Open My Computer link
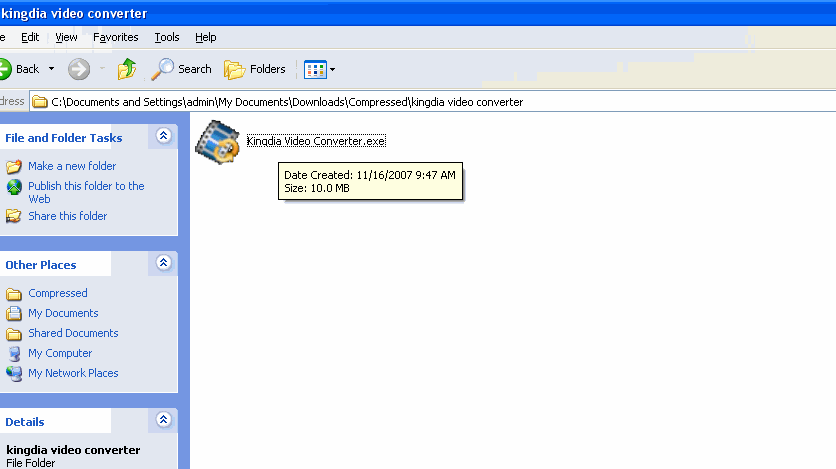Image resolution: width=836 pixels, height=469 pixels. tap(60, 353)
